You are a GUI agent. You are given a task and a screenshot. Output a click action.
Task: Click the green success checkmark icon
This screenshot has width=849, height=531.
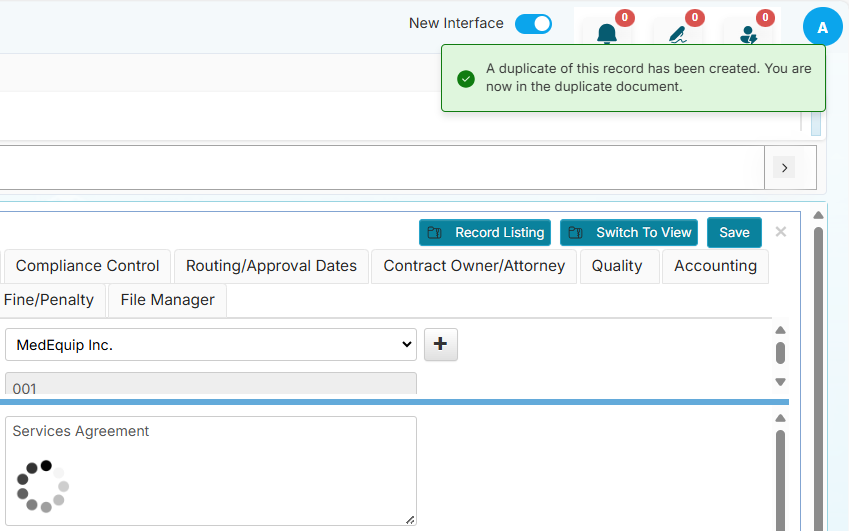click(x=465, y=79)
